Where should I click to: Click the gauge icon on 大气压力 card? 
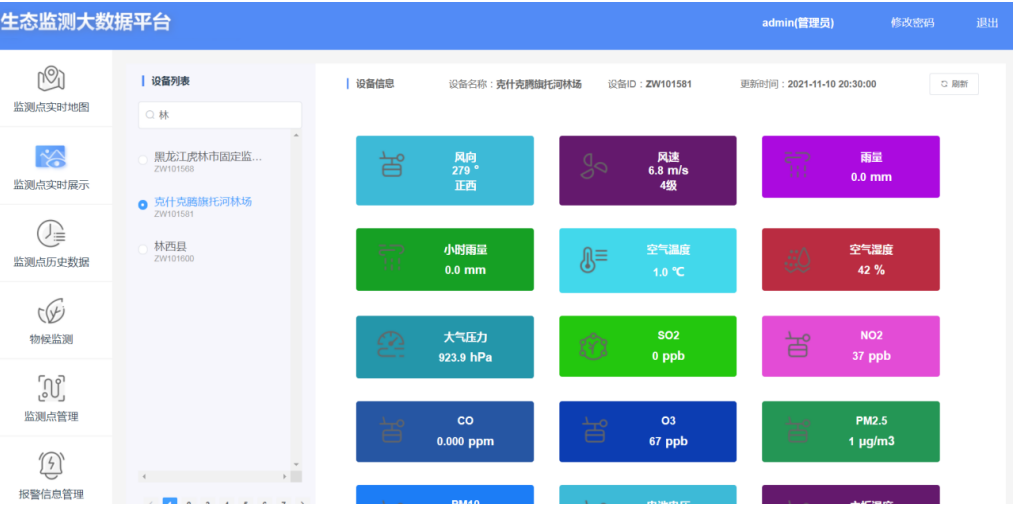[x=390, y=346]
